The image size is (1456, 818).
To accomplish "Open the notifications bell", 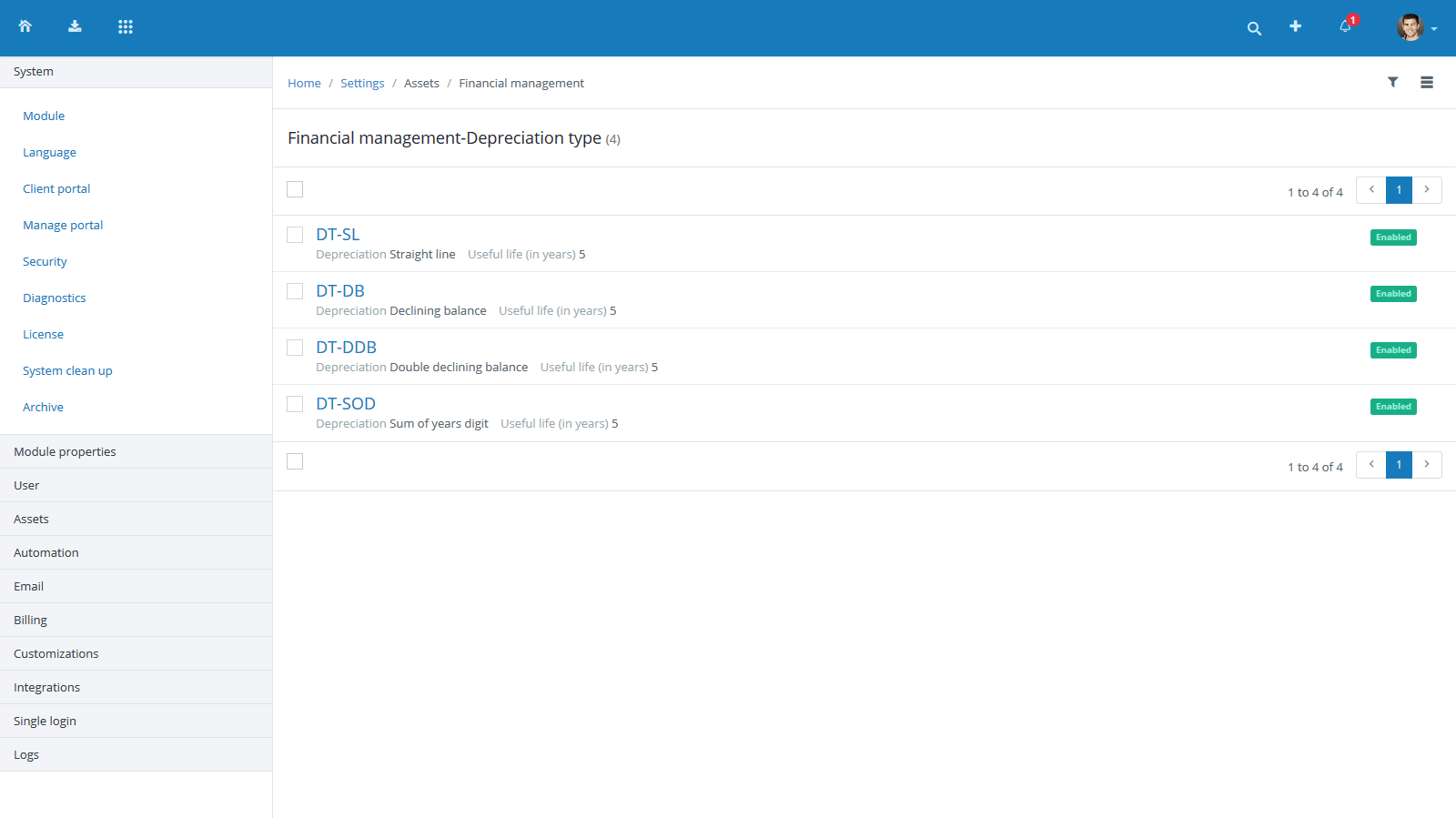I will coord(1345,26).
